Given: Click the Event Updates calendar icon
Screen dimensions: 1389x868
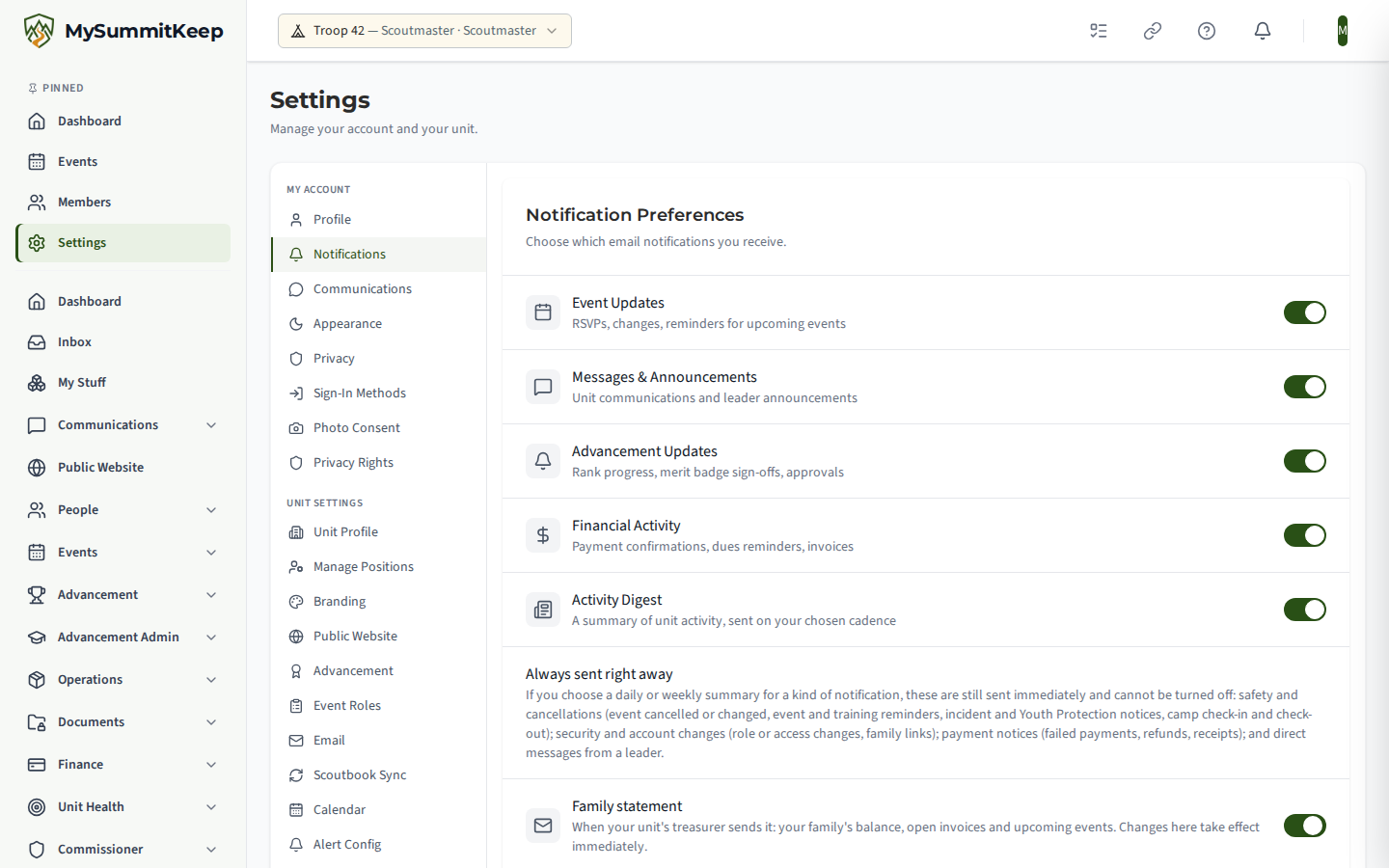Looking at the screenshot, I should coord(543,312).
